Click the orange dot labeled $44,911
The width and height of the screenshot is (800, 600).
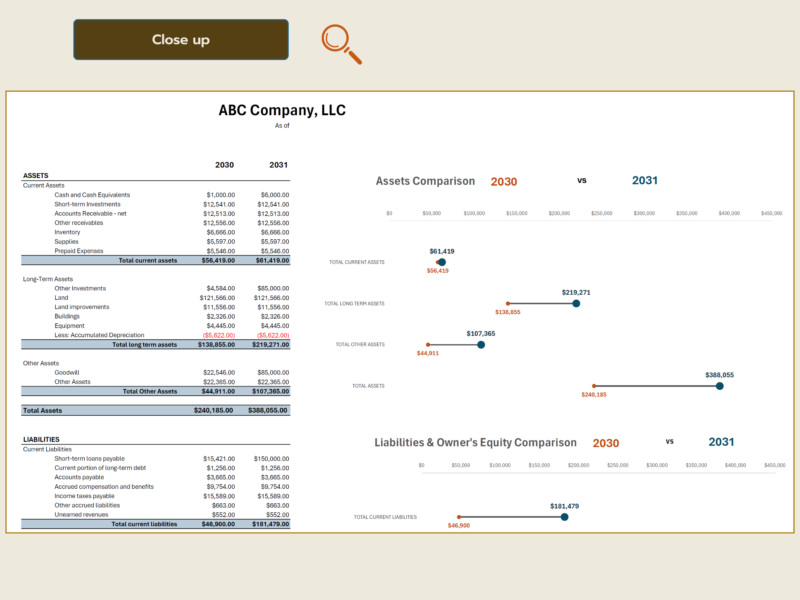coord(428,345)
